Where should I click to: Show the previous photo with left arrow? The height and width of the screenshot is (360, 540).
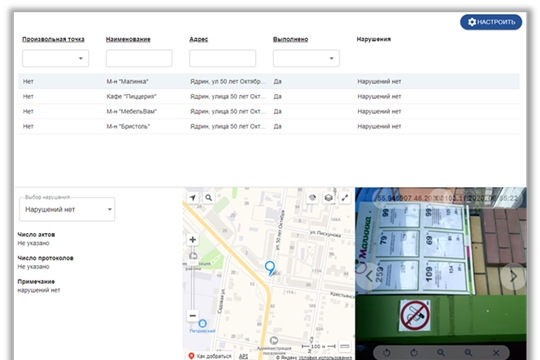click(x=369, y=276)
